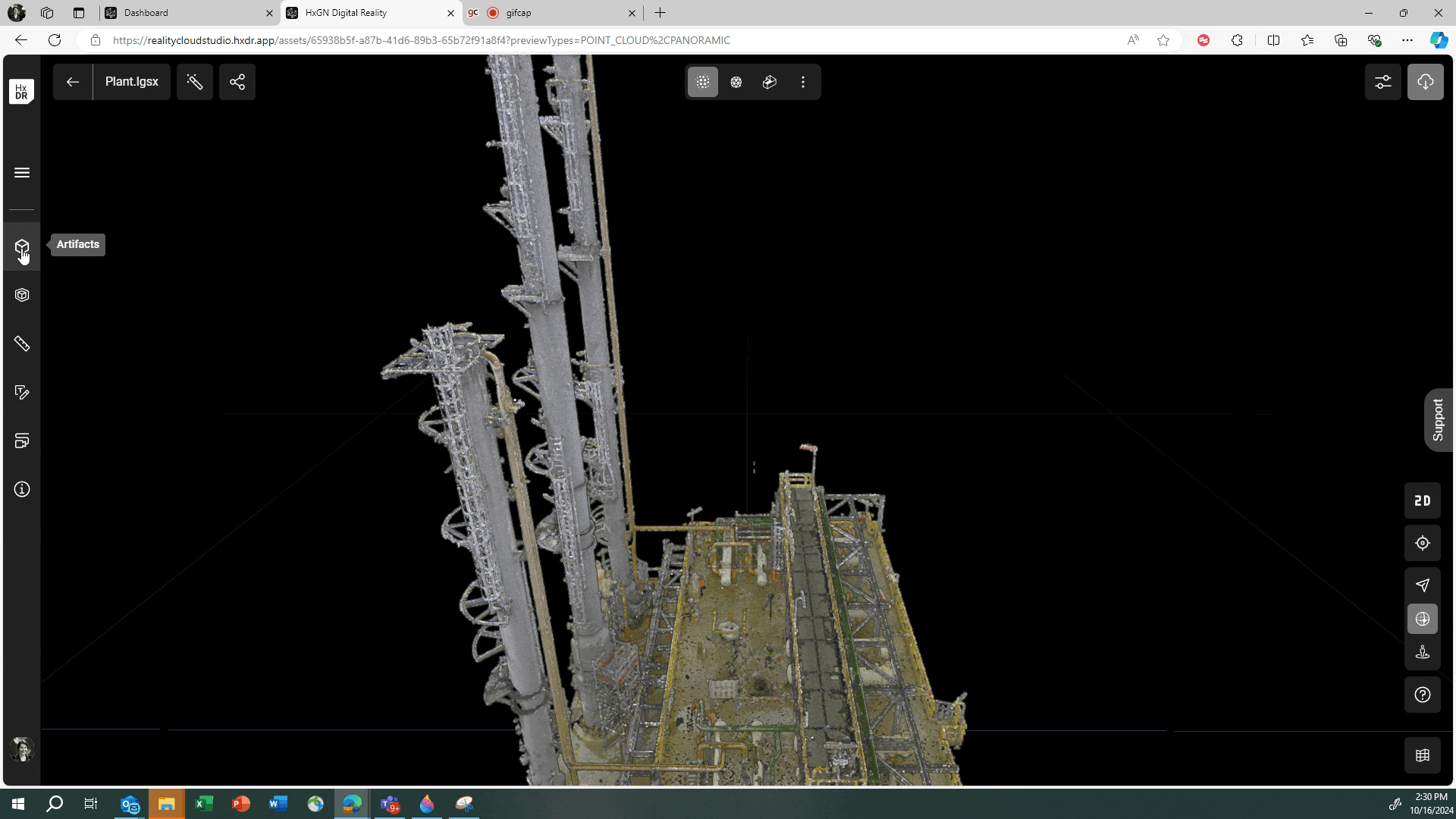The image size is (1456, 819).
Task: Switch to the Dashboard browser tab
Action: coord(188,13)
